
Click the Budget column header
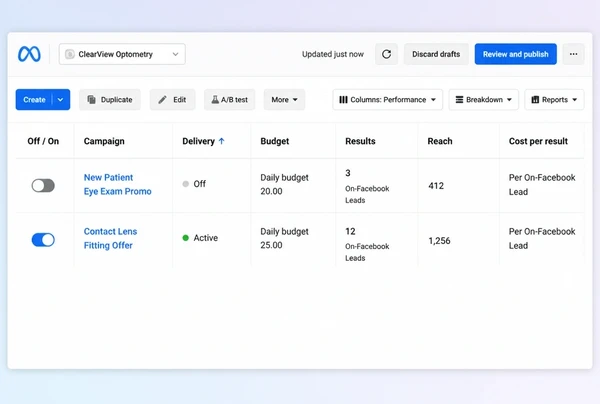coord(275,141)
